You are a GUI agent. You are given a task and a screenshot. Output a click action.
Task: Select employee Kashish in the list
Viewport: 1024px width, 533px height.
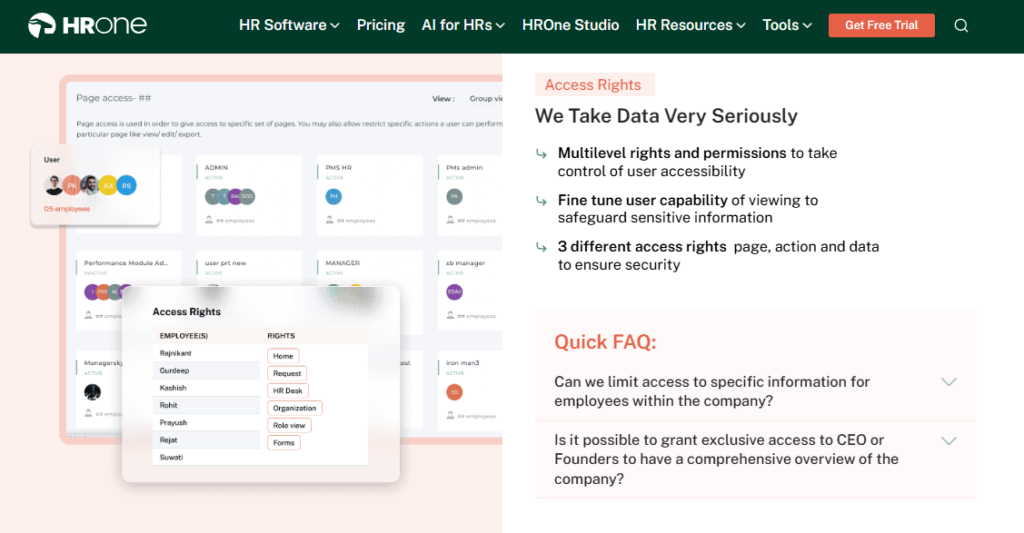point(206,388)
